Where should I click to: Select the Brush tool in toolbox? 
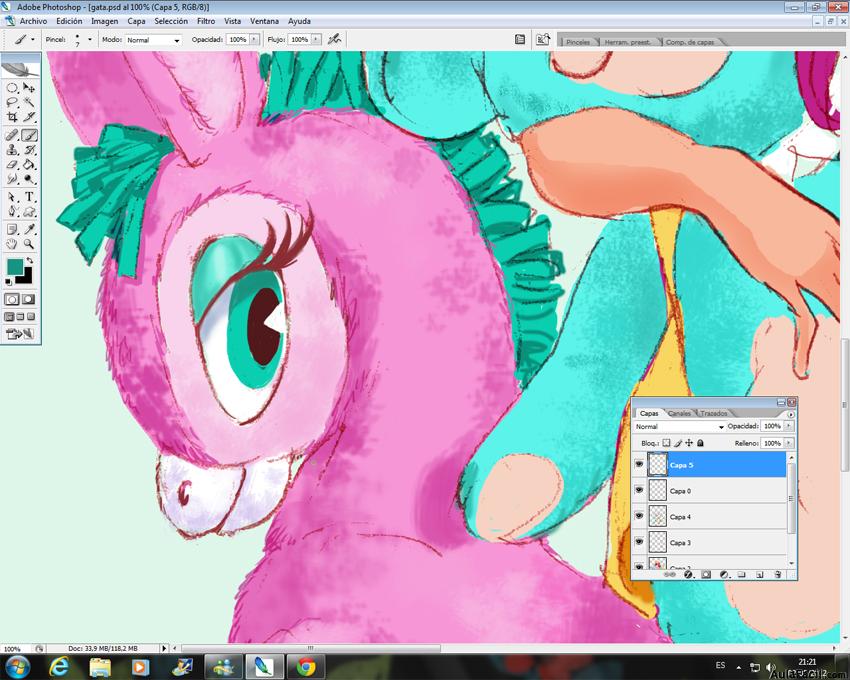point(29,135)
